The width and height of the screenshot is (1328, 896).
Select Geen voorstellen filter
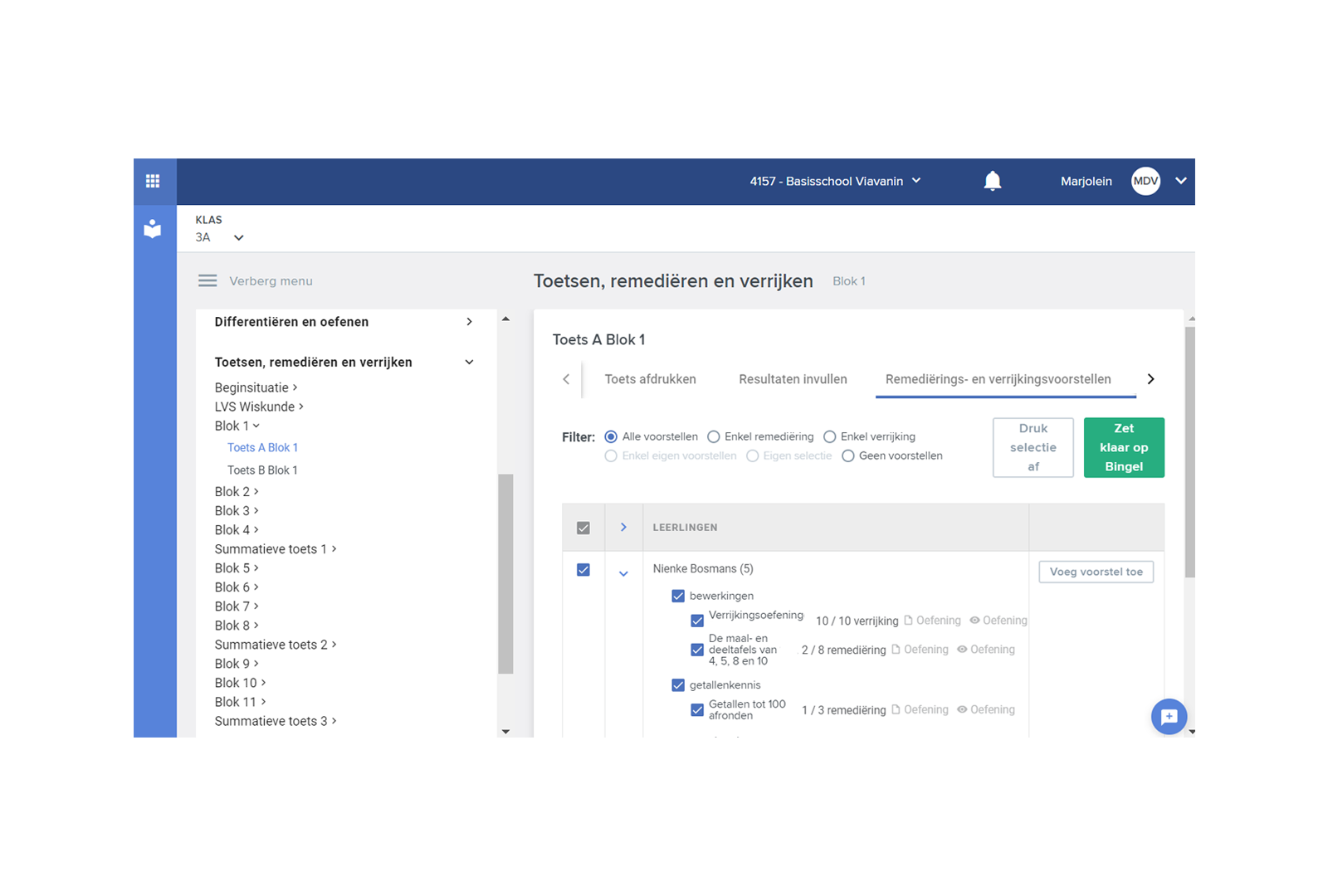click(x=848, y=455)
